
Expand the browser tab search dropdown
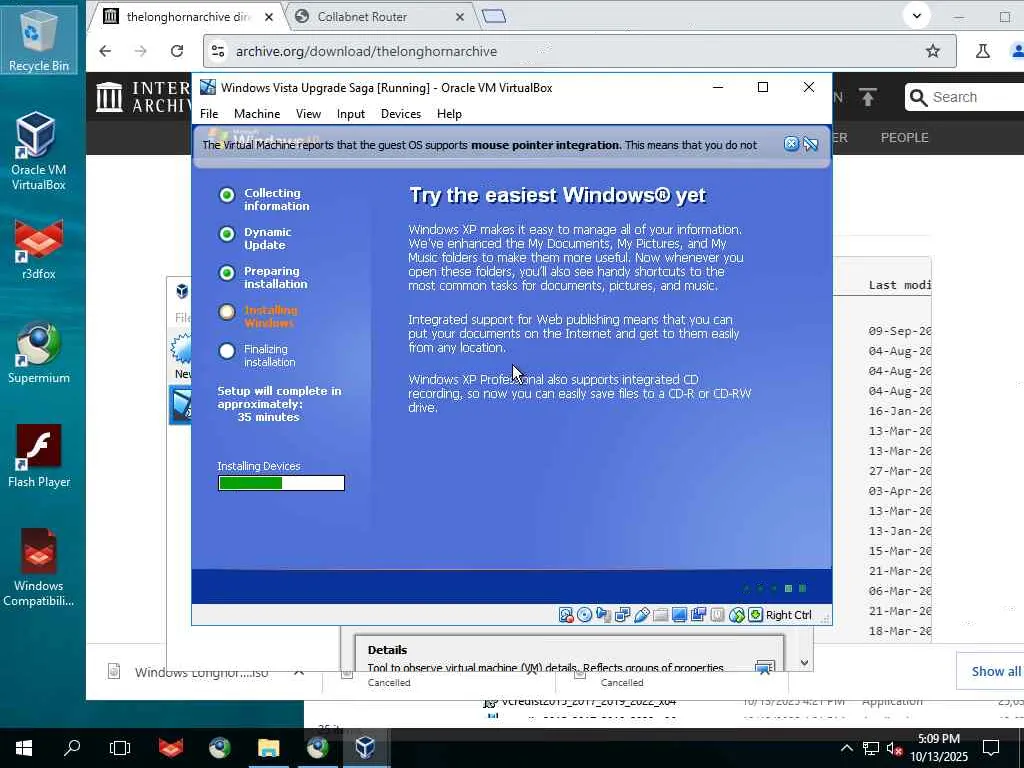[x=917, y=16]
